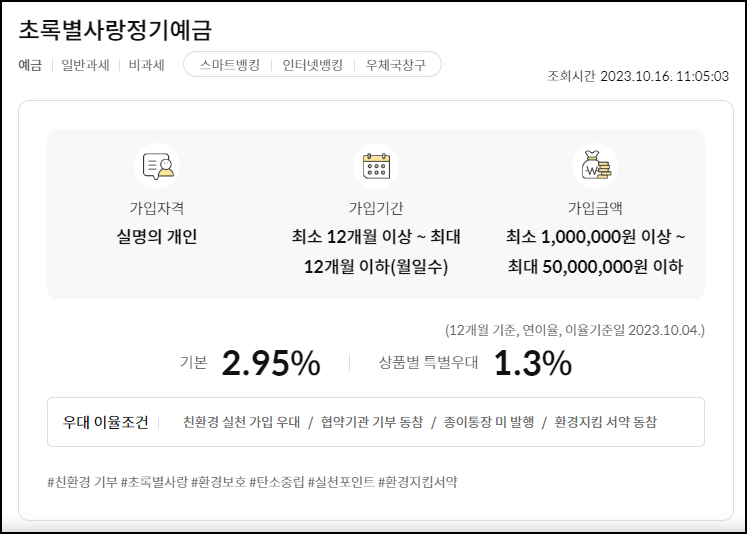
Task: Click the #환경지킴서약 hashtag
Action: click(418, 482)
